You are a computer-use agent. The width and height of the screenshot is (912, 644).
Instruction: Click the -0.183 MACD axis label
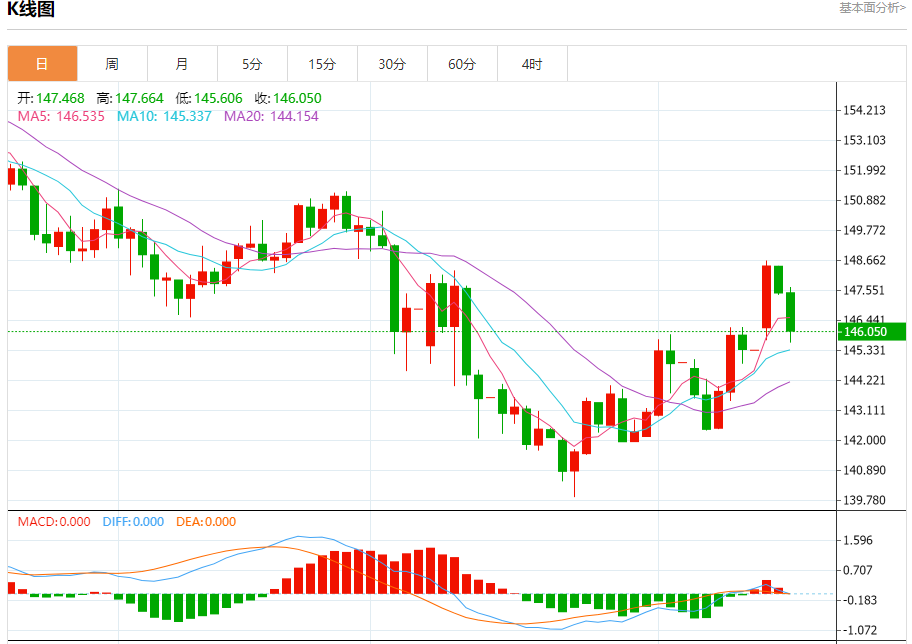coord(860,600)
